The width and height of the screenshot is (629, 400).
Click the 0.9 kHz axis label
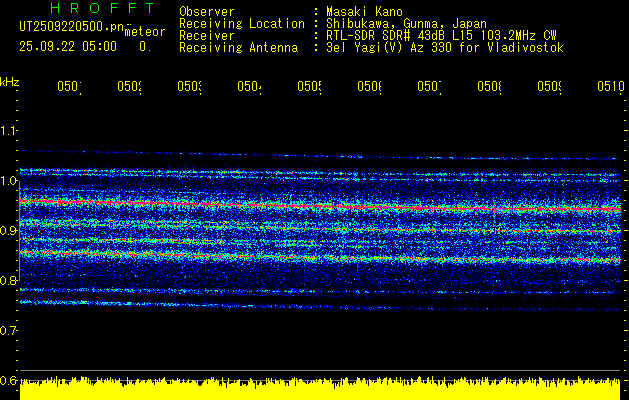pos(9,230)
